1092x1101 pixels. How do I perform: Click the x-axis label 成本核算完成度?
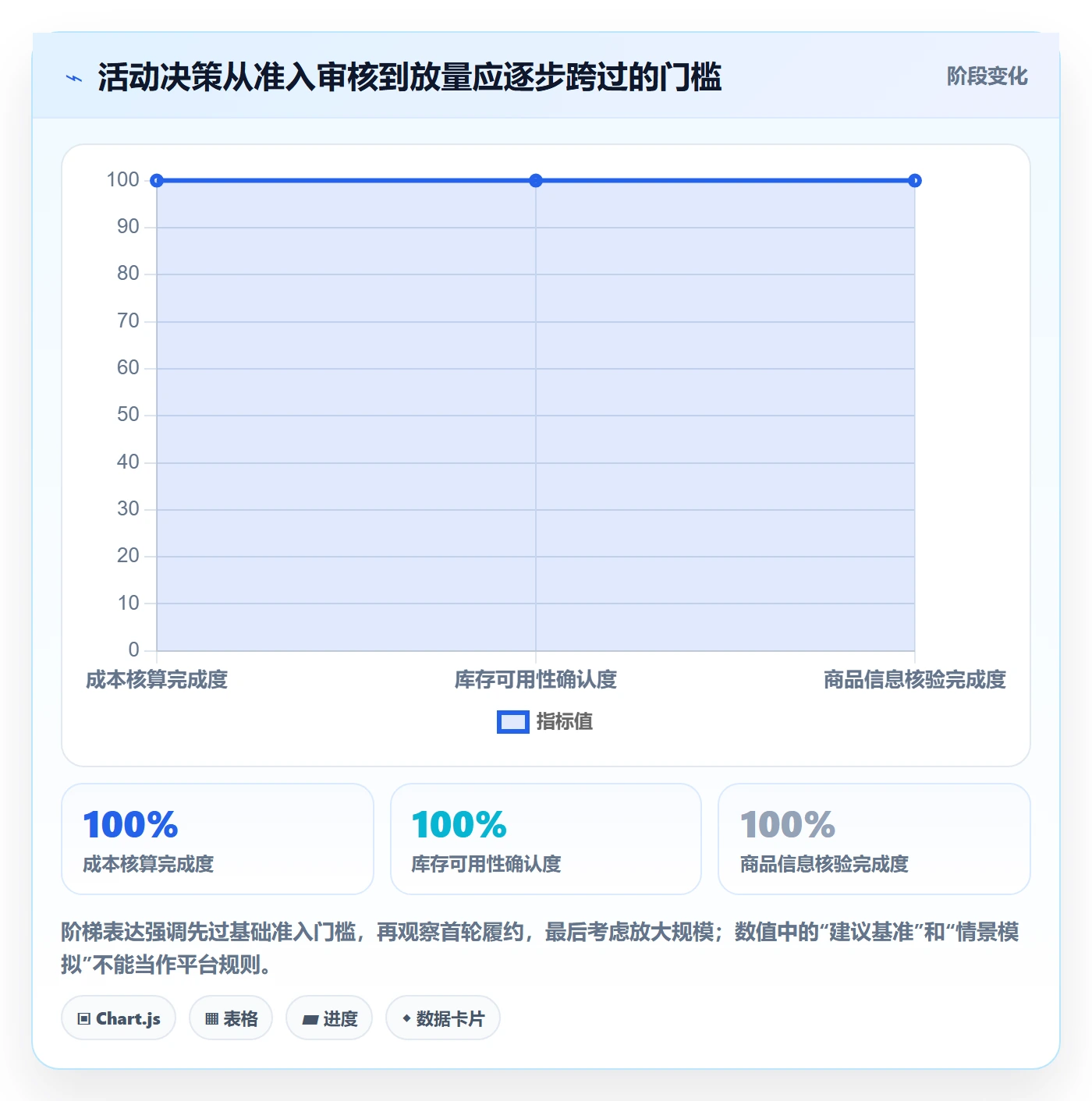click(157, 680)
